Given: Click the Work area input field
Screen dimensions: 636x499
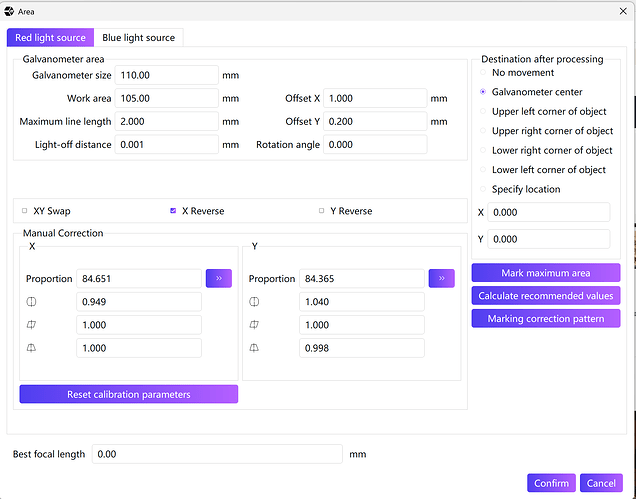Looking at the screenshot, I should coord(167,98).
